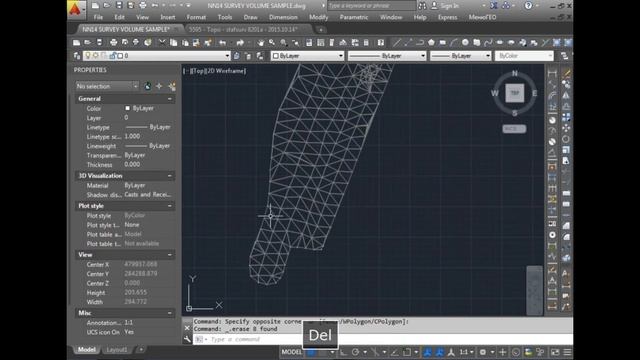This screenshot has height=360, width=640.
Task: Click the command line input field
Action: [384, 339]
